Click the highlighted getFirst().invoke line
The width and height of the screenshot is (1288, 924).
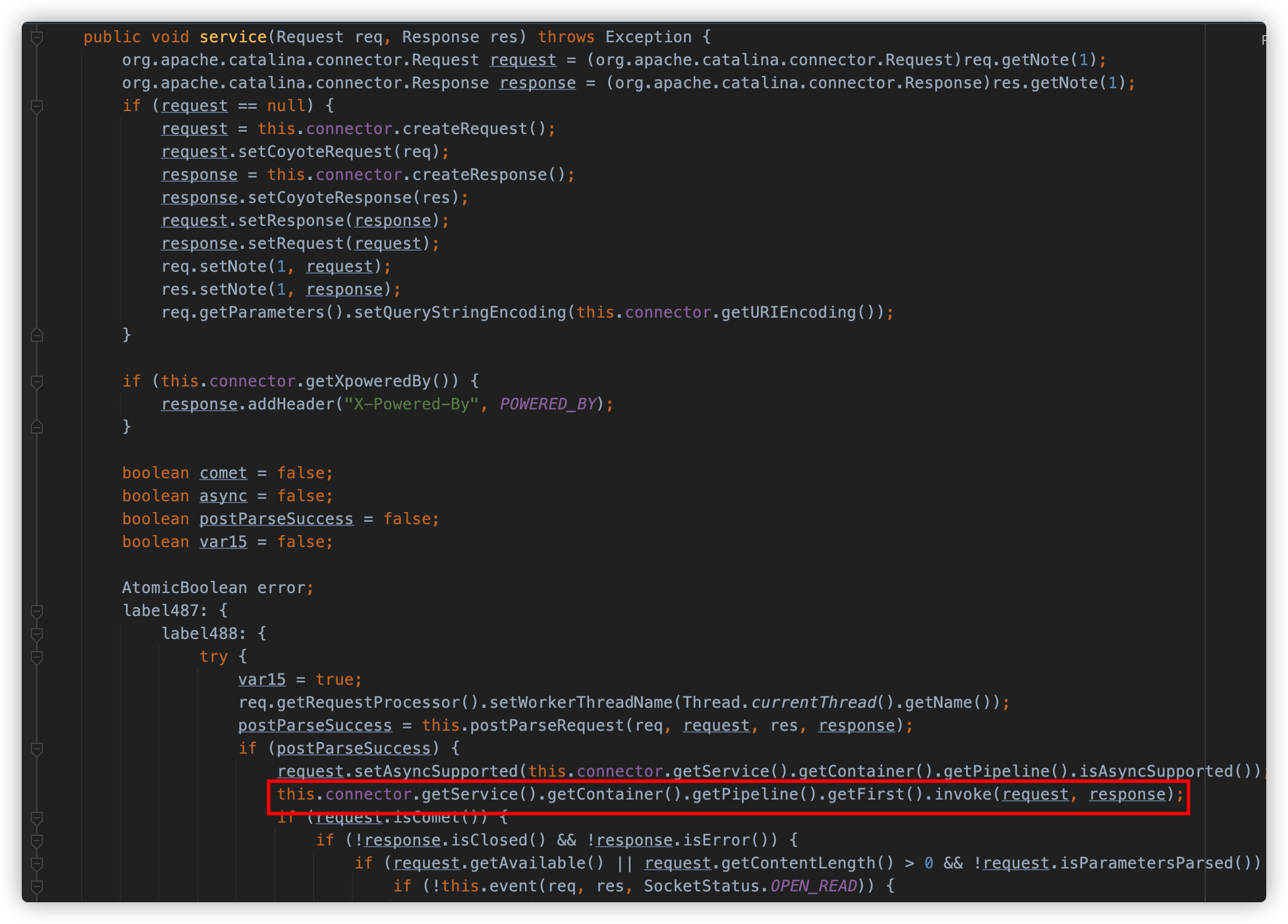point(727,795)
